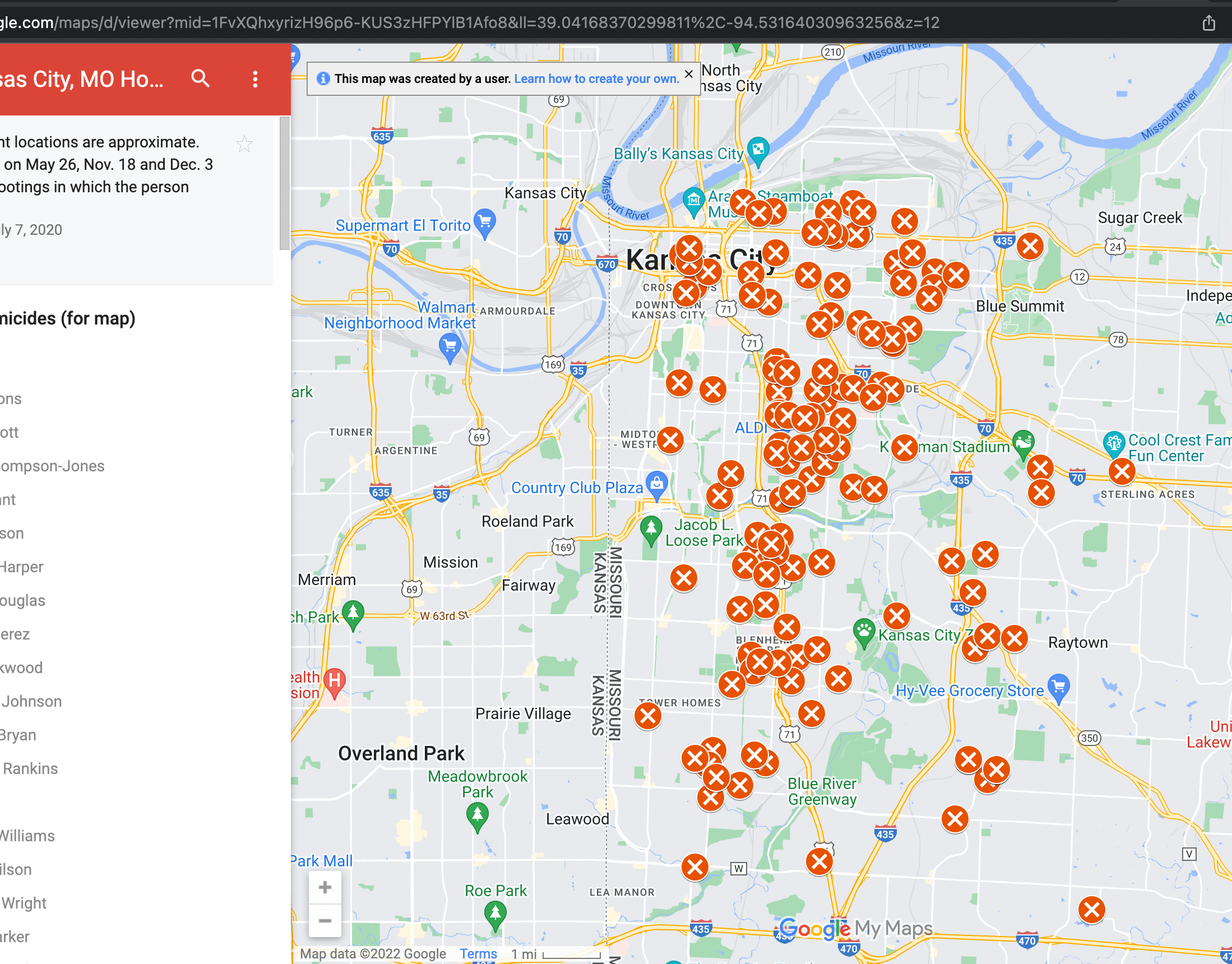Click the 'micides (for map)' layer heading
Viewport: 1232px width, 964px height.
pos(68,318)
